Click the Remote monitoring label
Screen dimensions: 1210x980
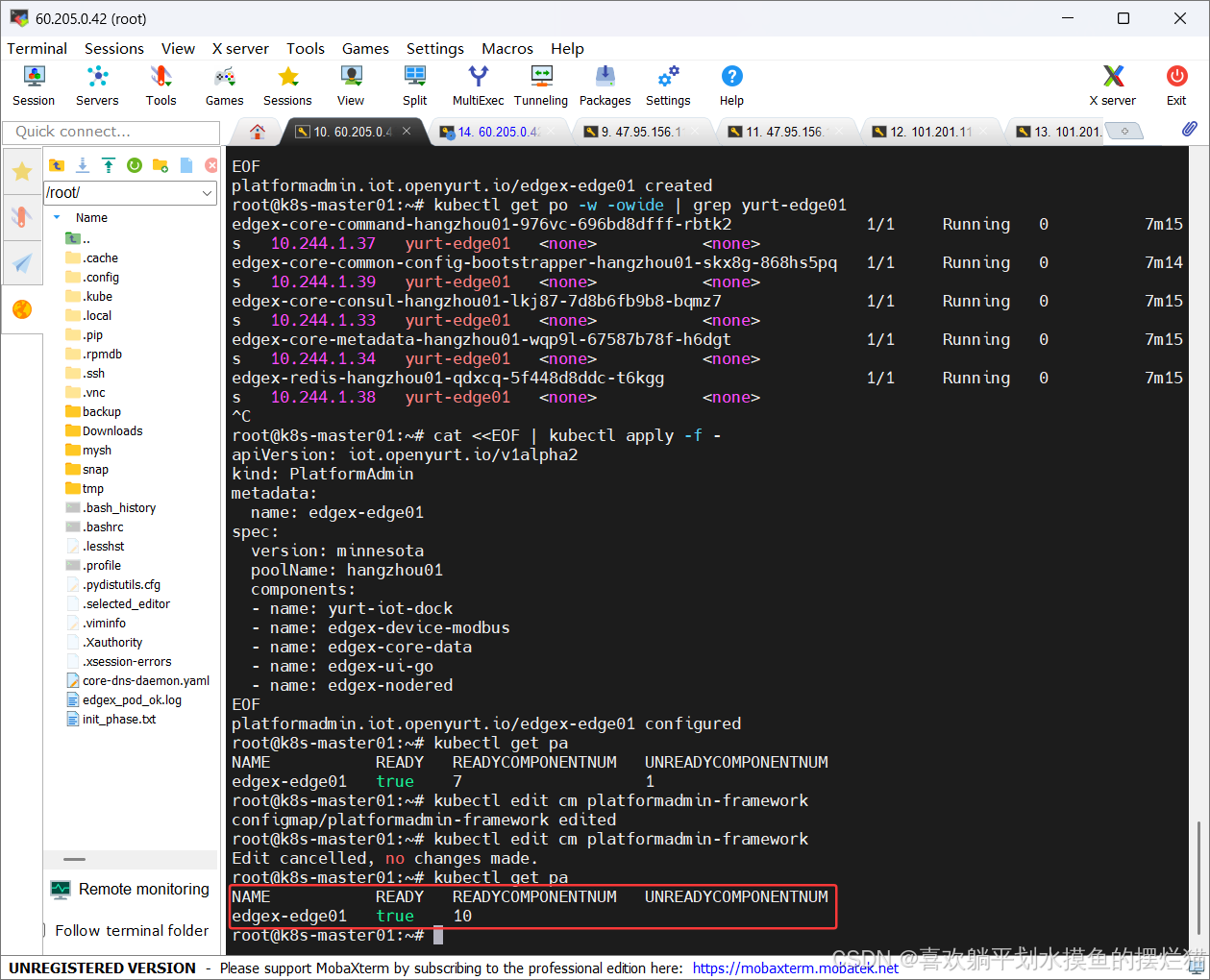(144, 890)
